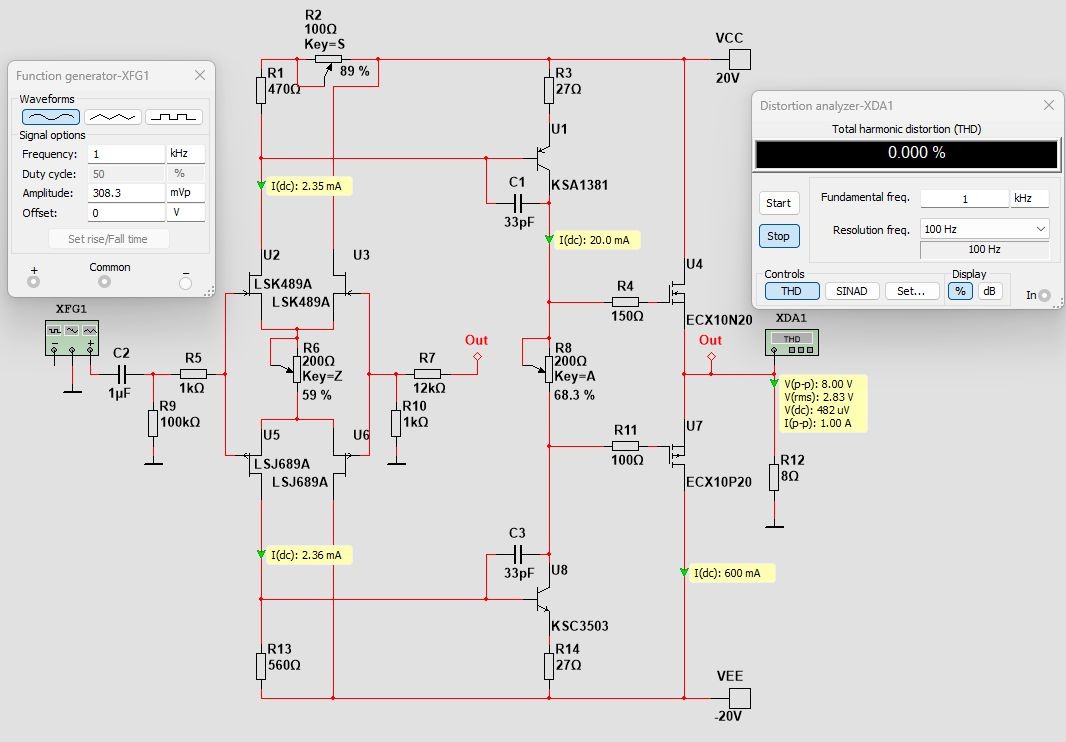The width and height of the screenshot is (1066, 742).
Task: Select capacitor C1 33pF
Action: [517, 203]
